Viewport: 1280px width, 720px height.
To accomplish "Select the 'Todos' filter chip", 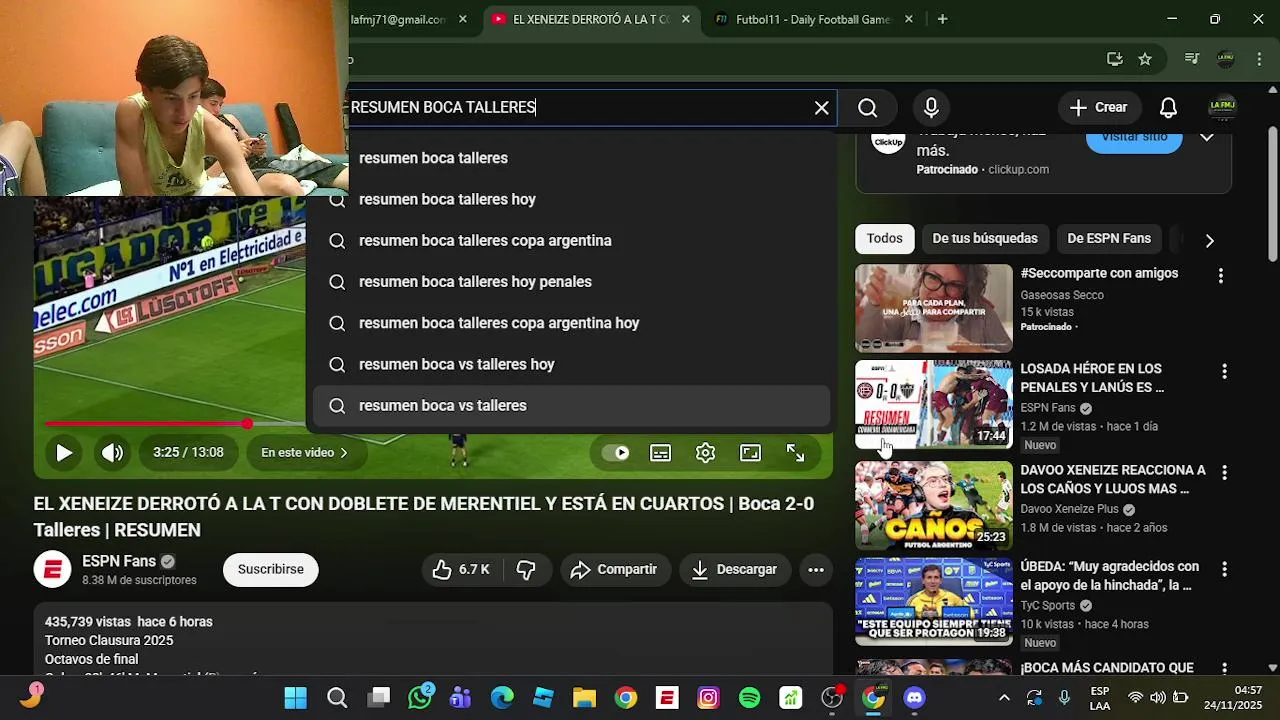I will (x=884, y=239).
